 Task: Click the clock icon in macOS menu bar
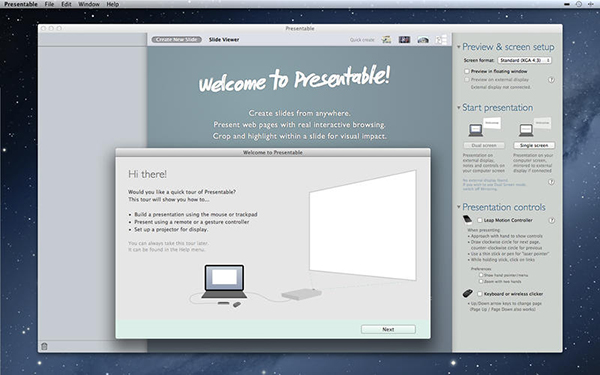click(x=579, y=4)
